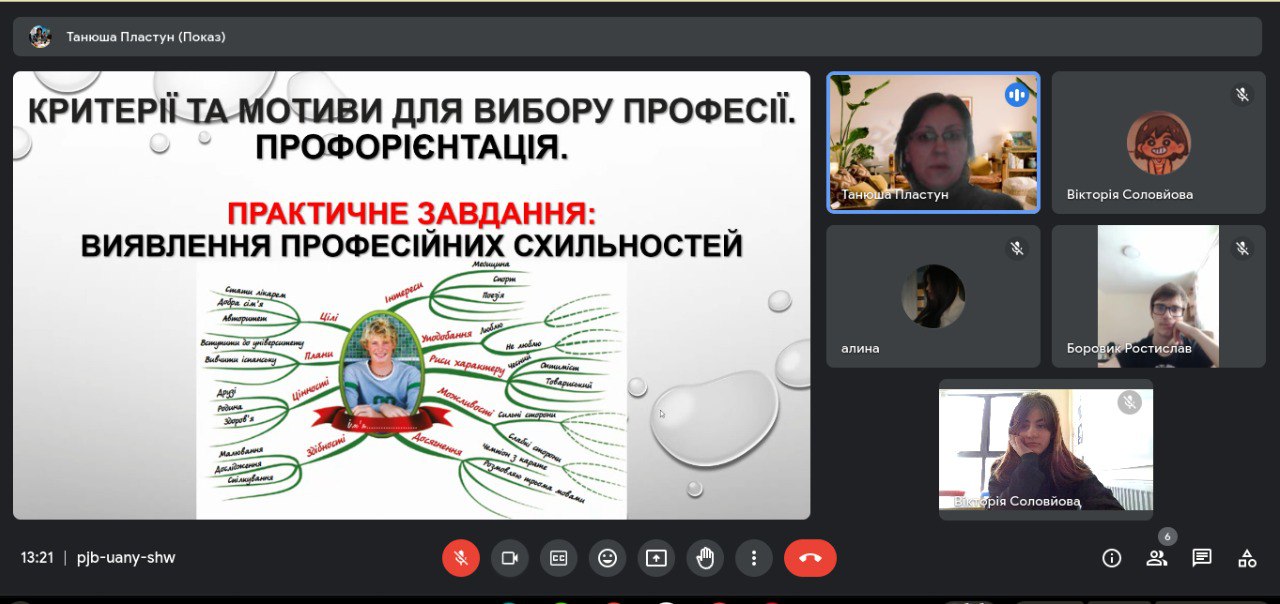This screenshot has height=604, width=1280.
Task: Click the shared presentation slide
Action: tap(411, 295)
